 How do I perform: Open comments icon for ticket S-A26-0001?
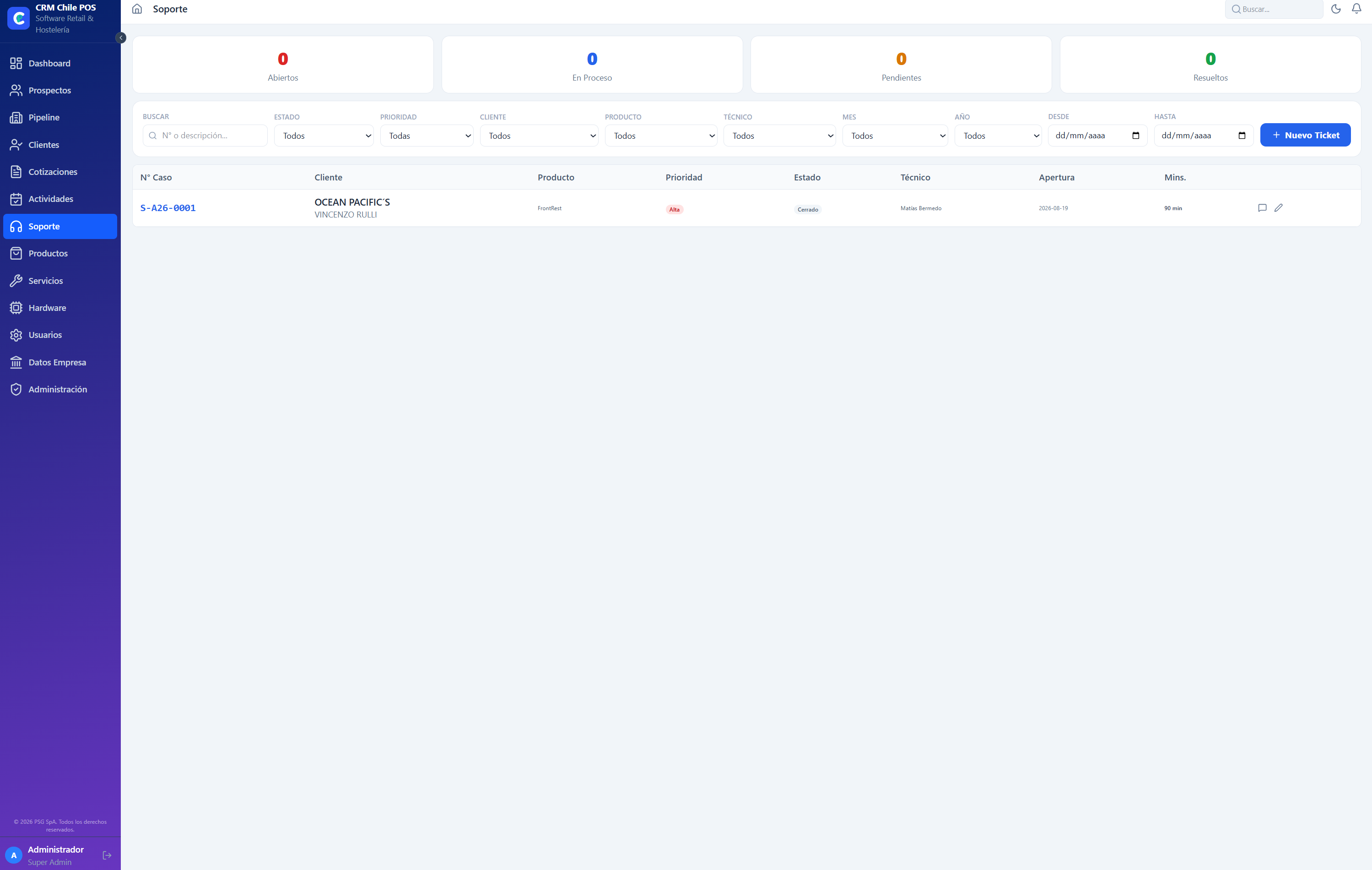[1262, 208]
